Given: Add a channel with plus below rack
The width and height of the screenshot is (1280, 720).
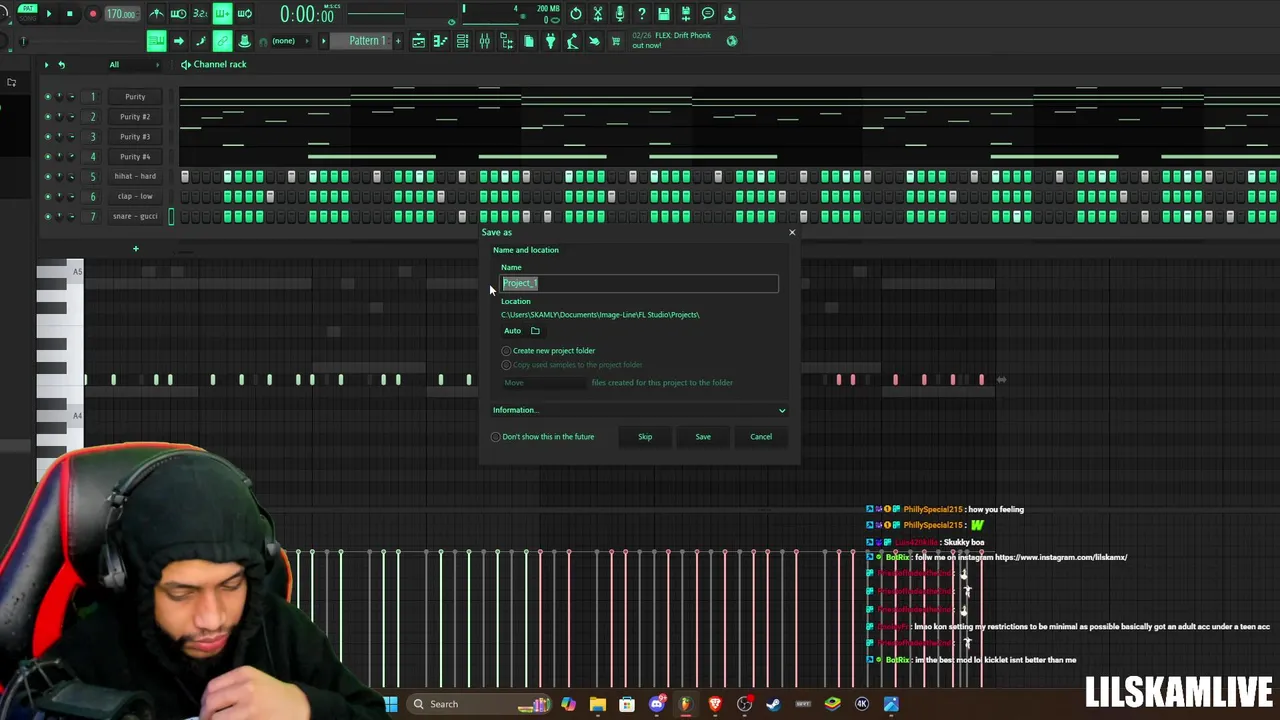Looking at the screenshot, I should tap(136, 249).
